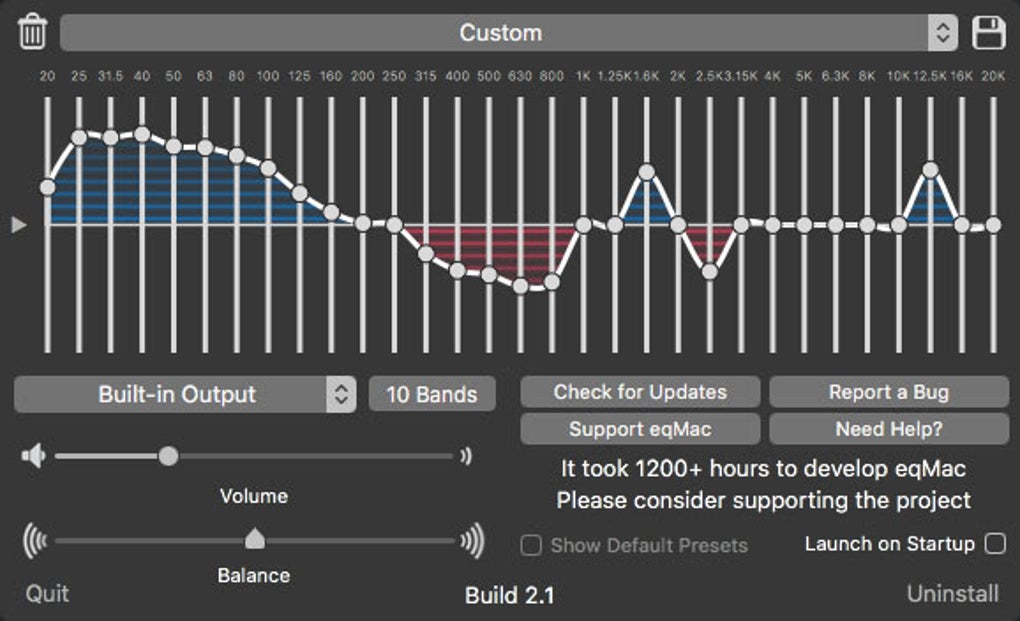Screen dimensions: 1020x621
Task: Click the right balance speaker icon
Action: pos(472,541)
